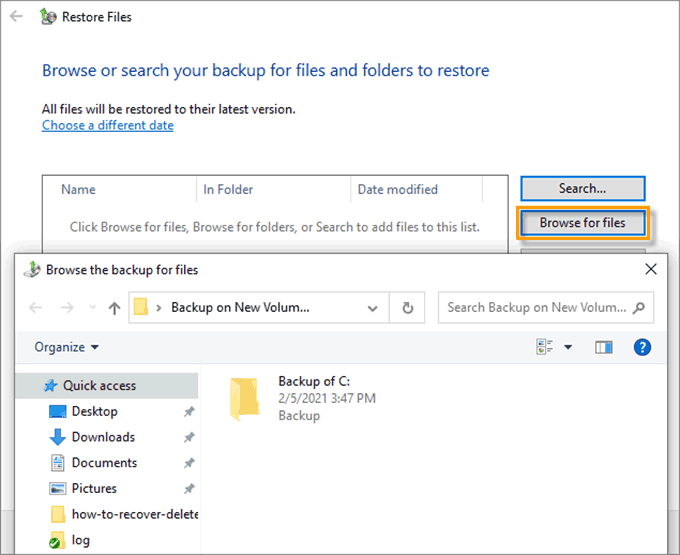Select Backup on New Volum... breadcrumb
Screen dimensions: 680x555
(x=240, y=307)
